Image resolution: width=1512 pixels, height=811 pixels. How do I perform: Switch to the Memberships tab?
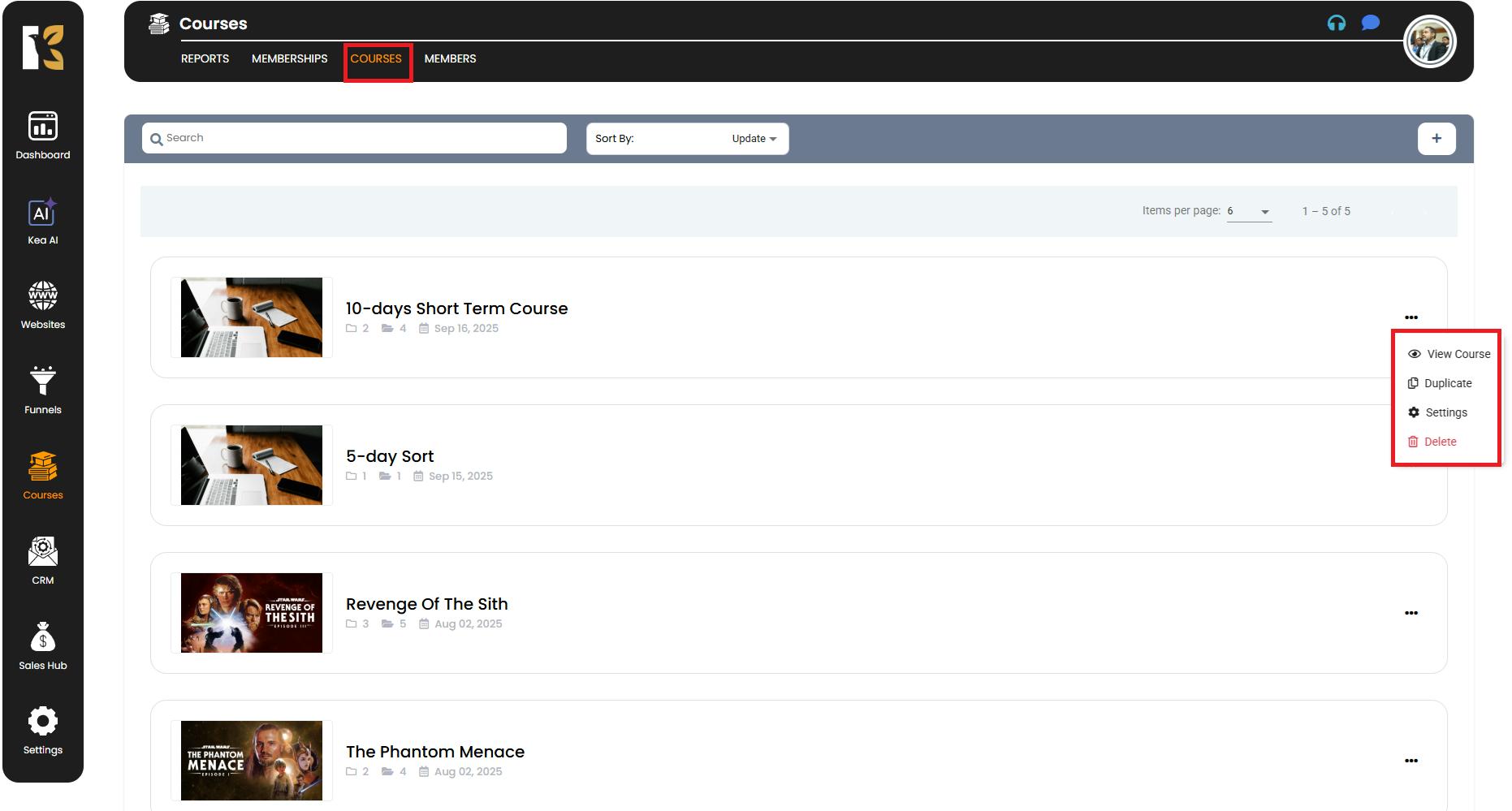[x=289, y=58]
